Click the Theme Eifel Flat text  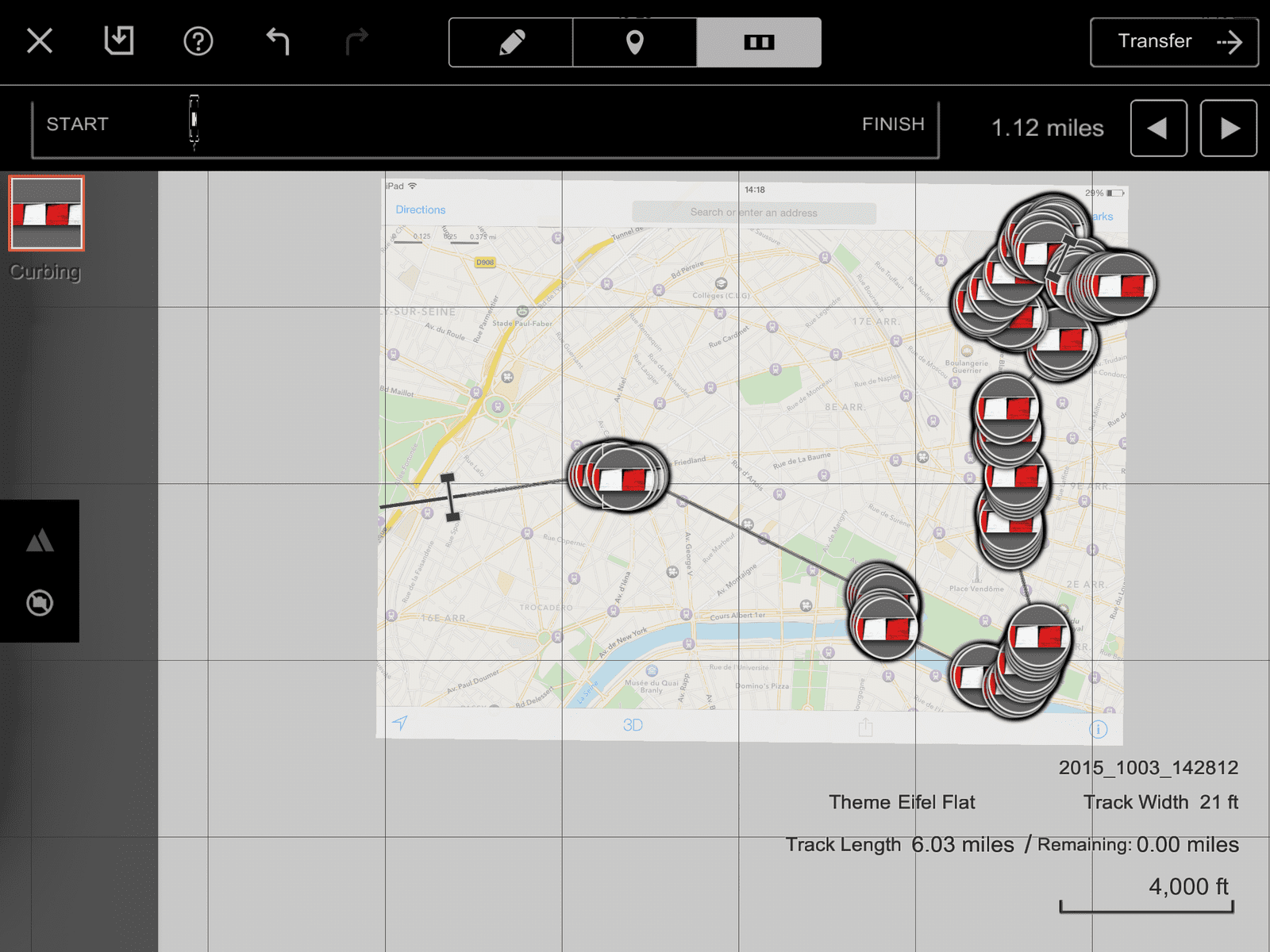click(x=902, y=802)
